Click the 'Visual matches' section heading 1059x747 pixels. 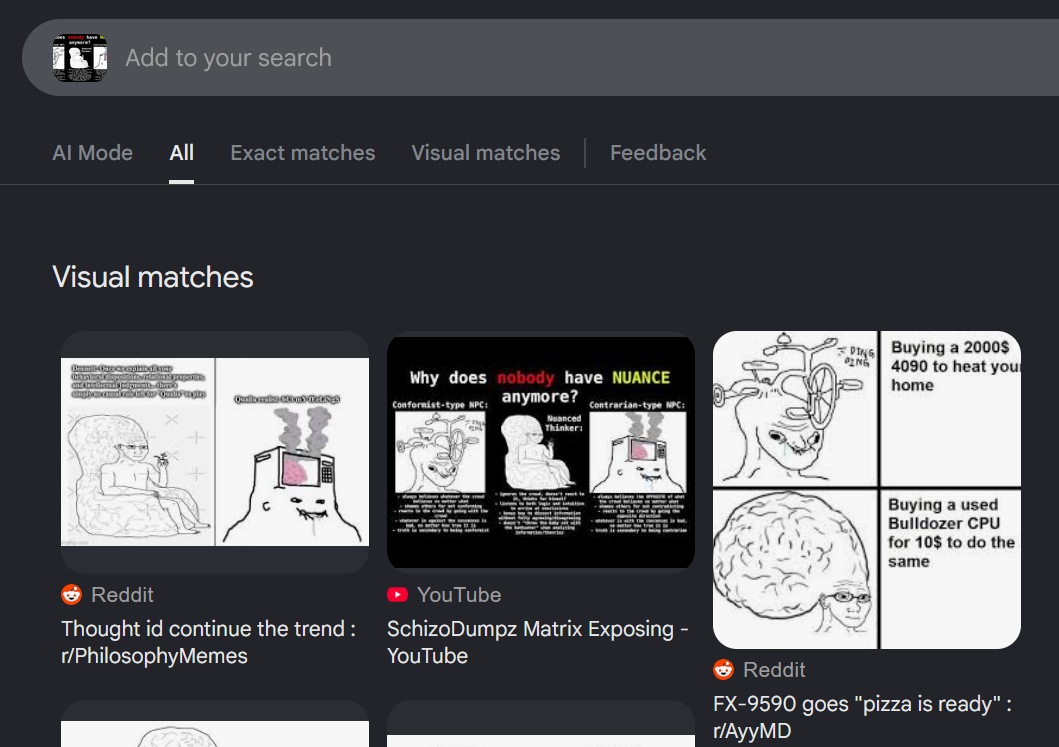[153, 277]
